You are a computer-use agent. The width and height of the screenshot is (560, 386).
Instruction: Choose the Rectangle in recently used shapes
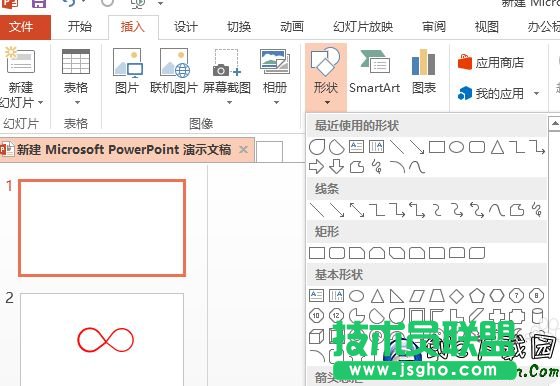437,147
